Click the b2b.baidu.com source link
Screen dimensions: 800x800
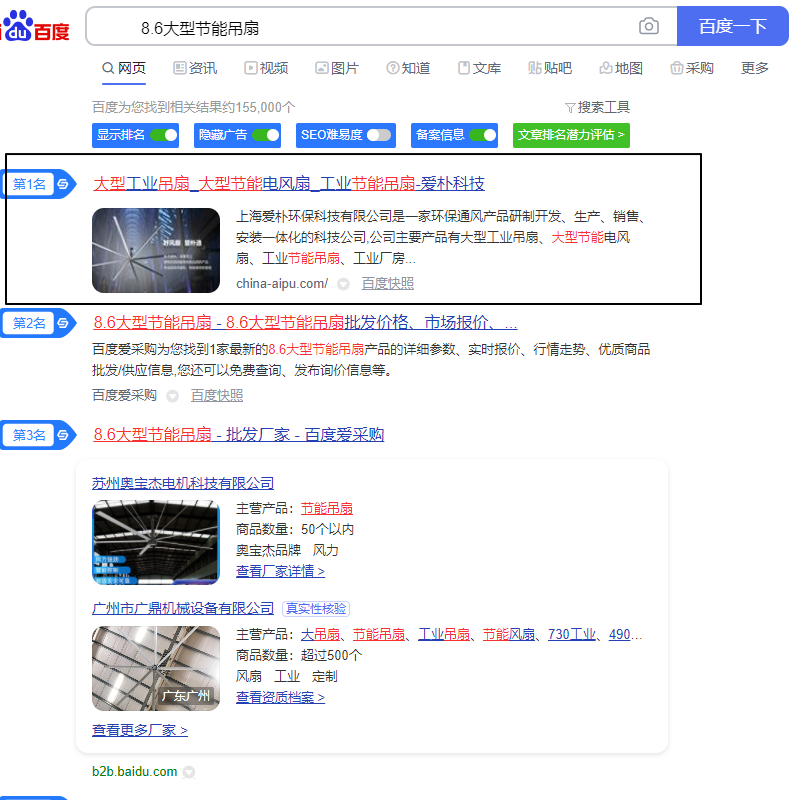tap(135, 771)
